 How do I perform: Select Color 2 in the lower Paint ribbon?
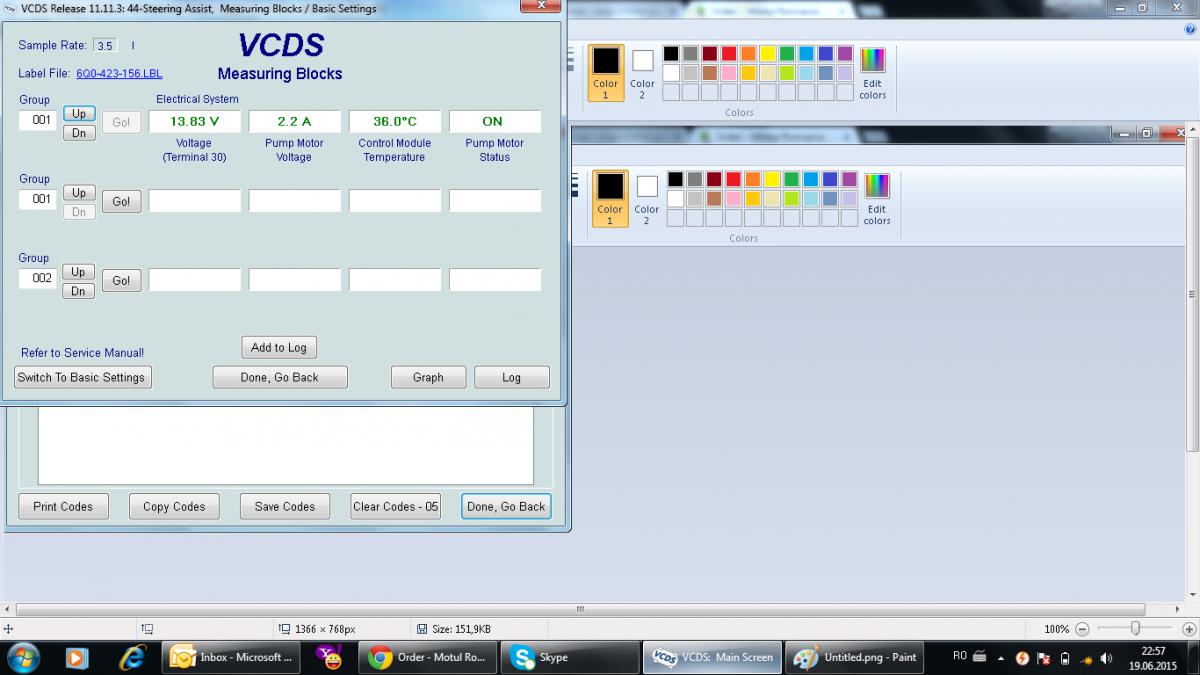point(646,200)
